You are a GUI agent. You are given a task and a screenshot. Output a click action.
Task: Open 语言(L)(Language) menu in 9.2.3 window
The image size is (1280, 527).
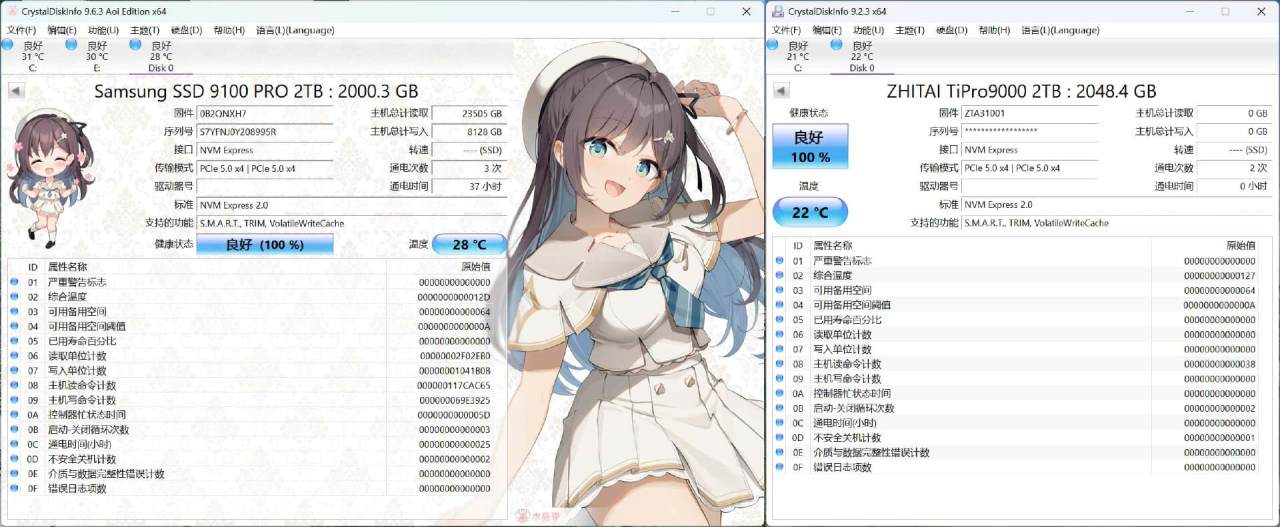[1060, 30]
